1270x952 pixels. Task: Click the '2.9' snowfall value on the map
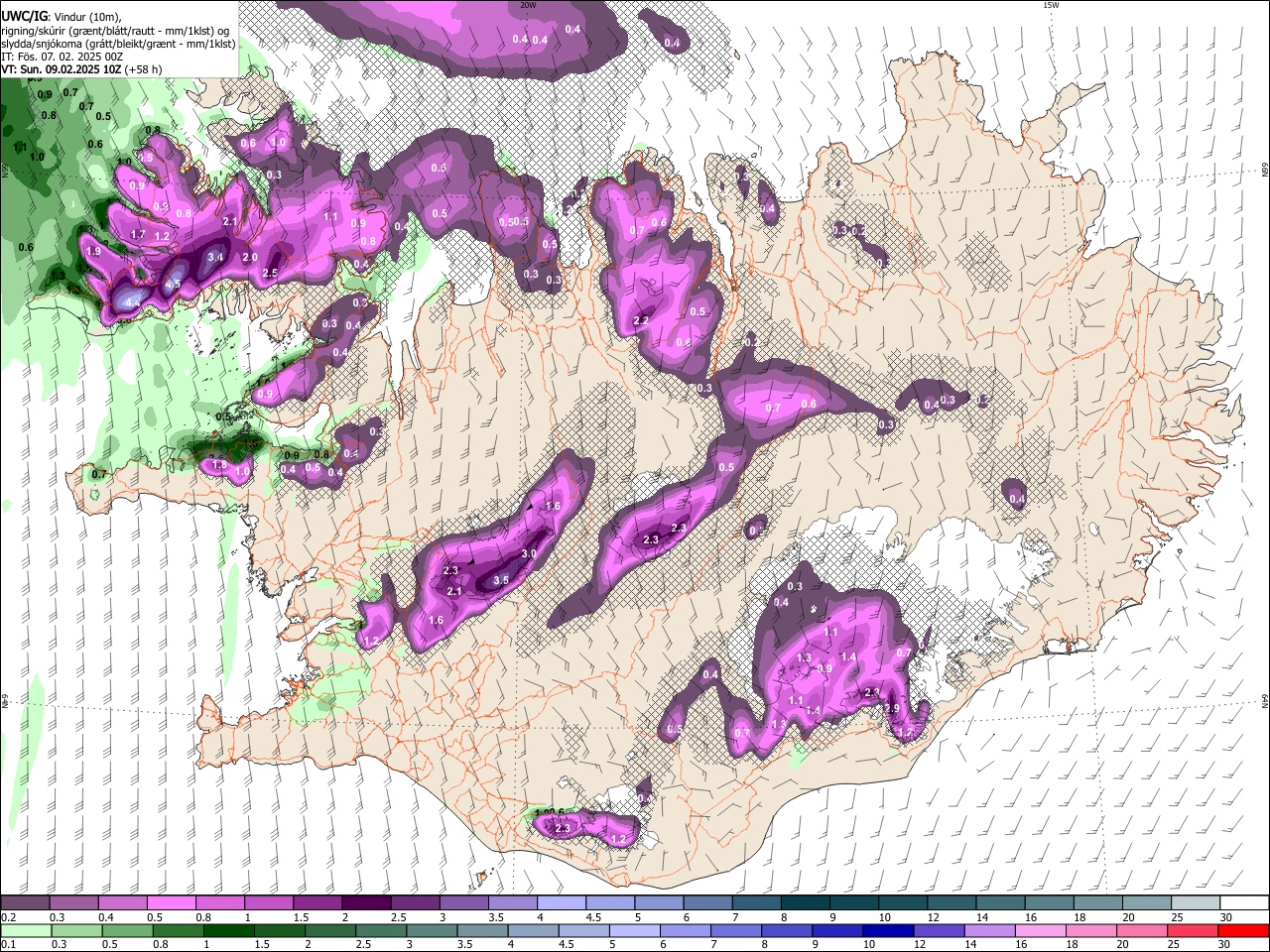coord(892,709)
